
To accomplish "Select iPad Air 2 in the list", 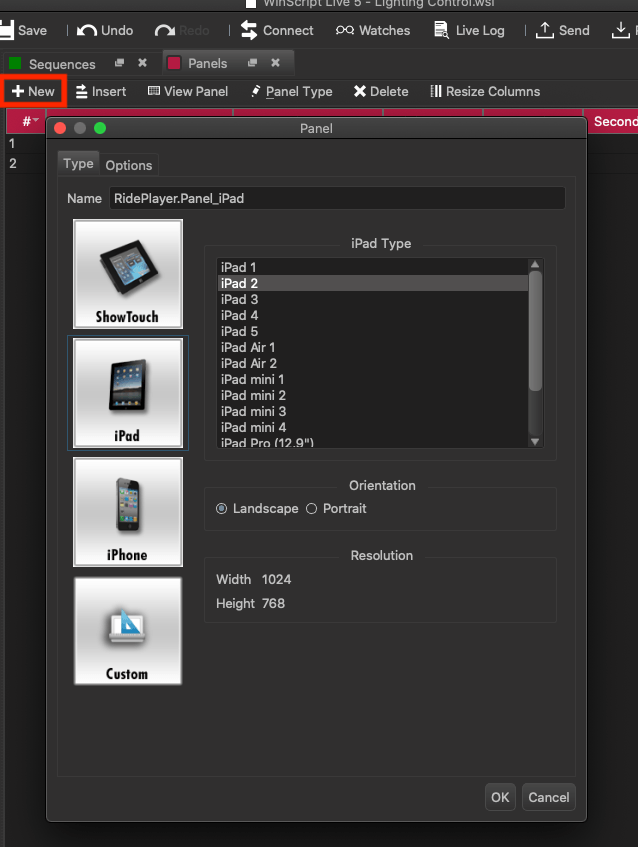I will 373,363.
